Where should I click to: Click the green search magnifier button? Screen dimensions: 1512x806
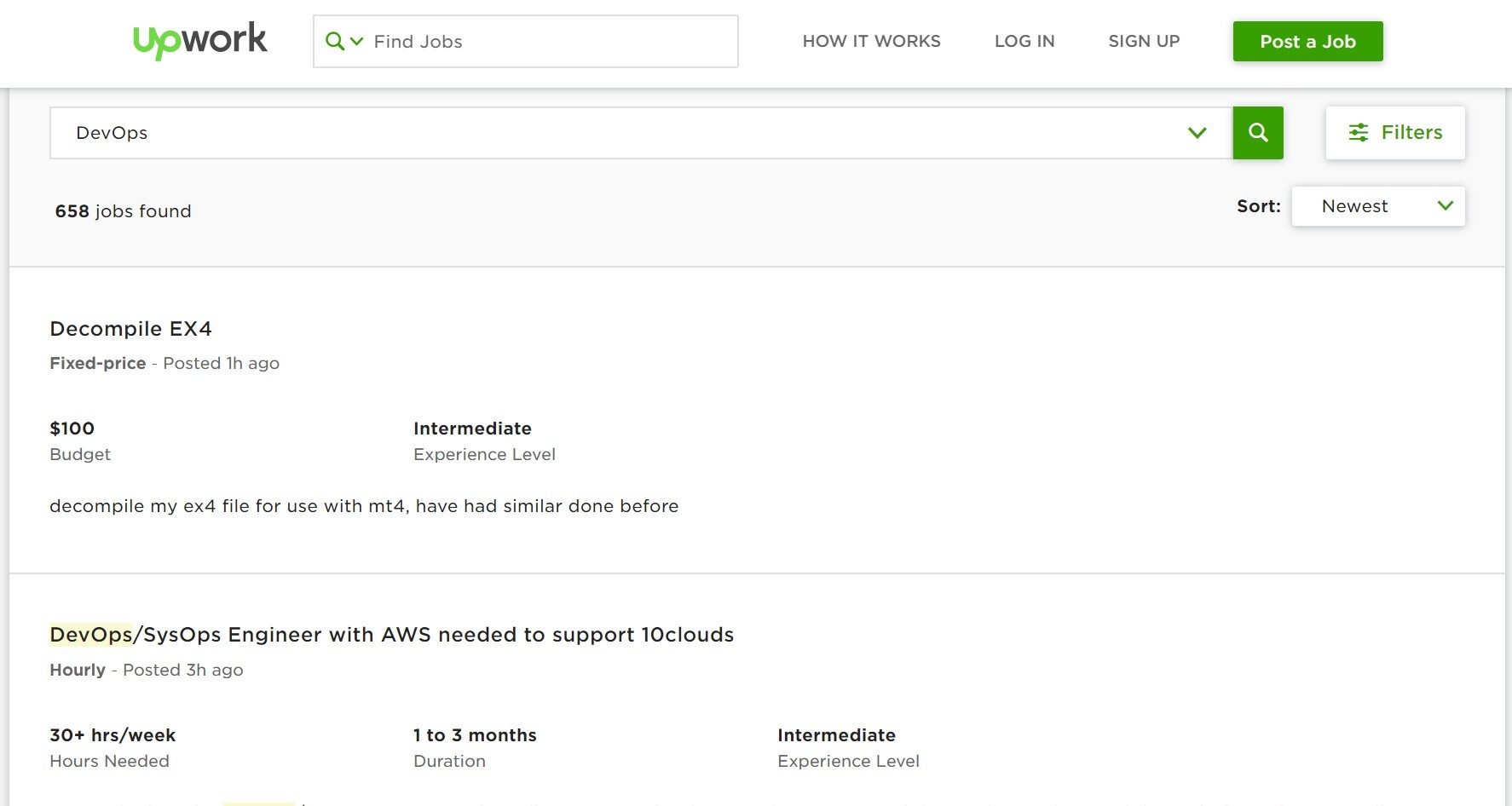click(x=1257, y=133)
